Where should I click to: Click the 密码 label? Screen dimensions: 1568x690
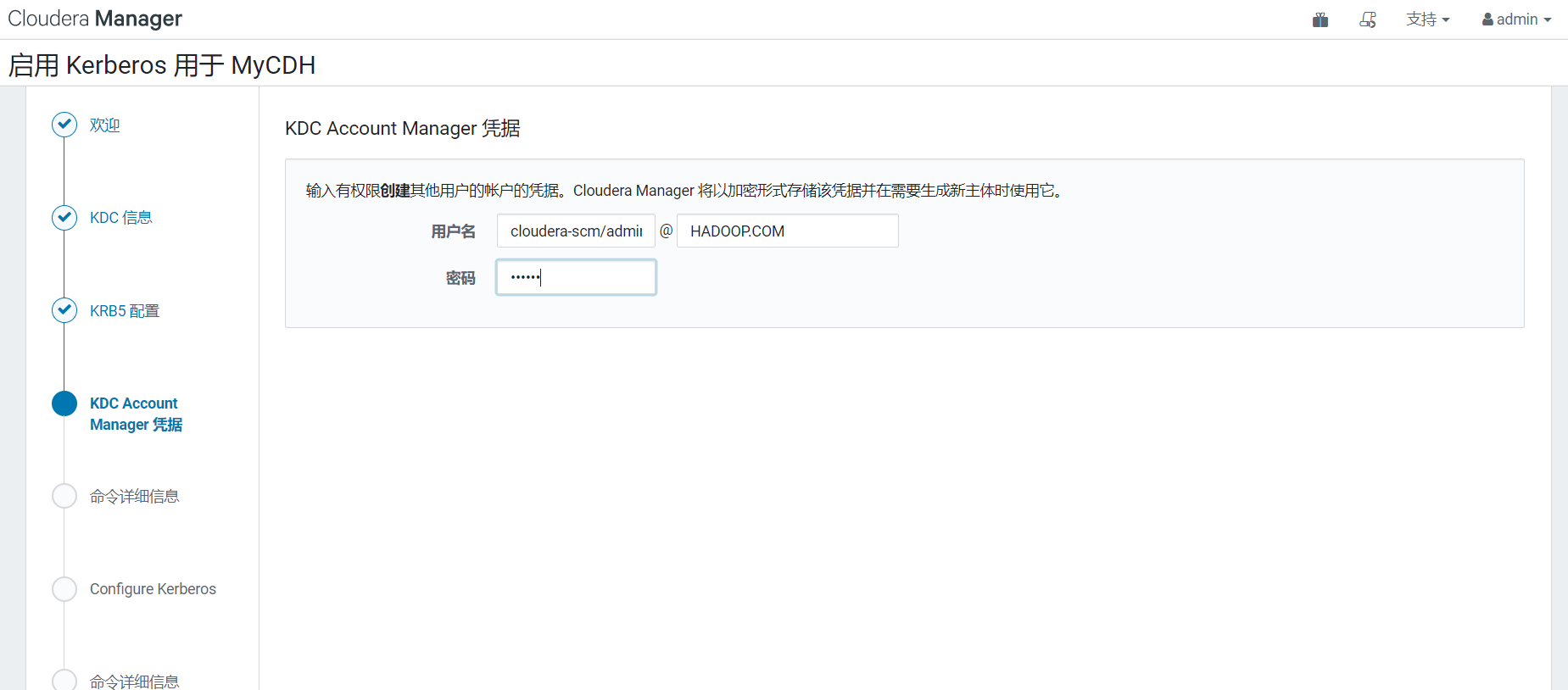point(460,278)
